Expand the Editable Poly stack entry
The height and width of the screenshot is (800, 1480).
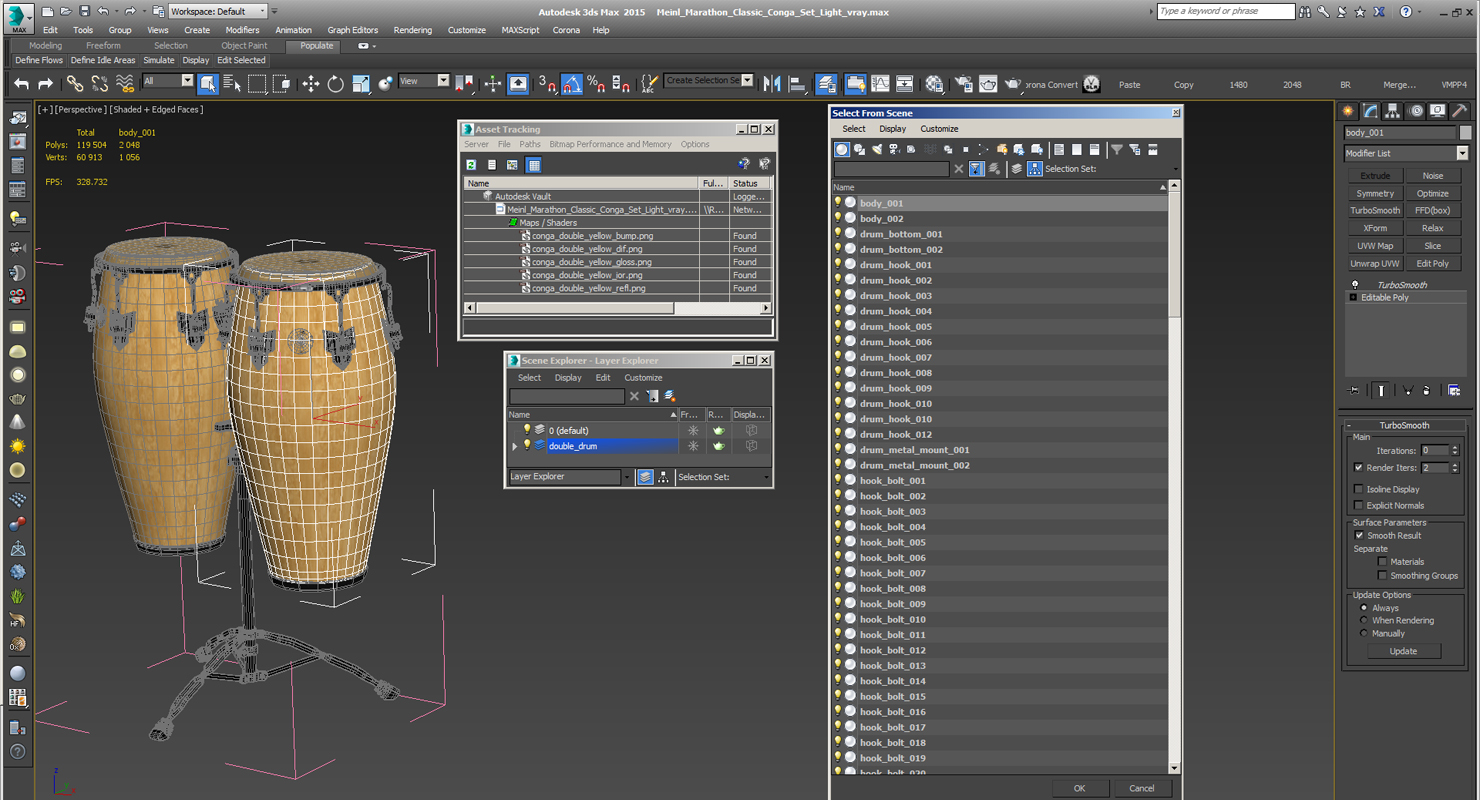tap(1353, 298)
